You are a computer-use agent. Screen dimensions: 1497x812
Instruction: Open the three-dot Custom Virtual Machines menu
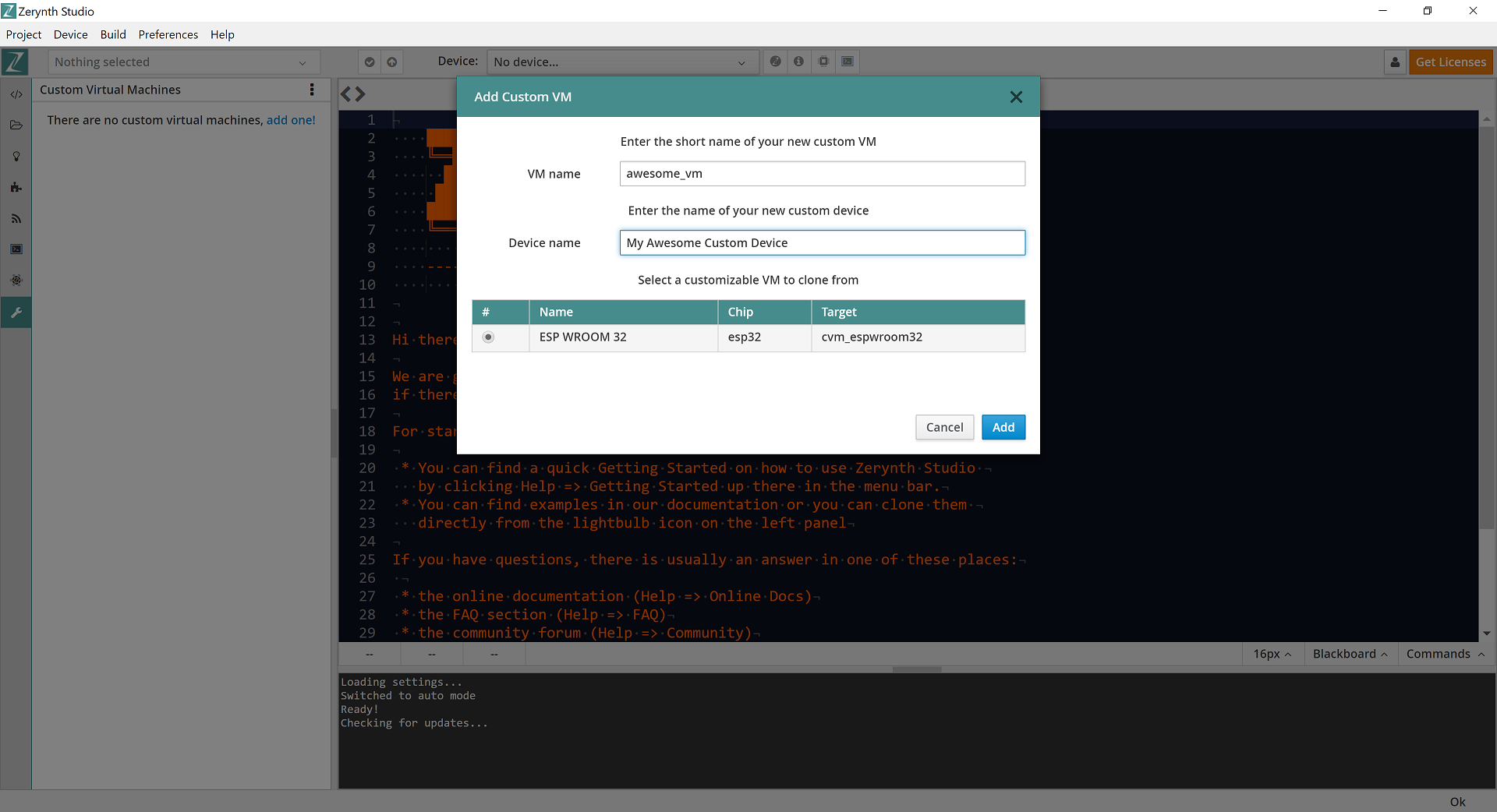point(312,90)
